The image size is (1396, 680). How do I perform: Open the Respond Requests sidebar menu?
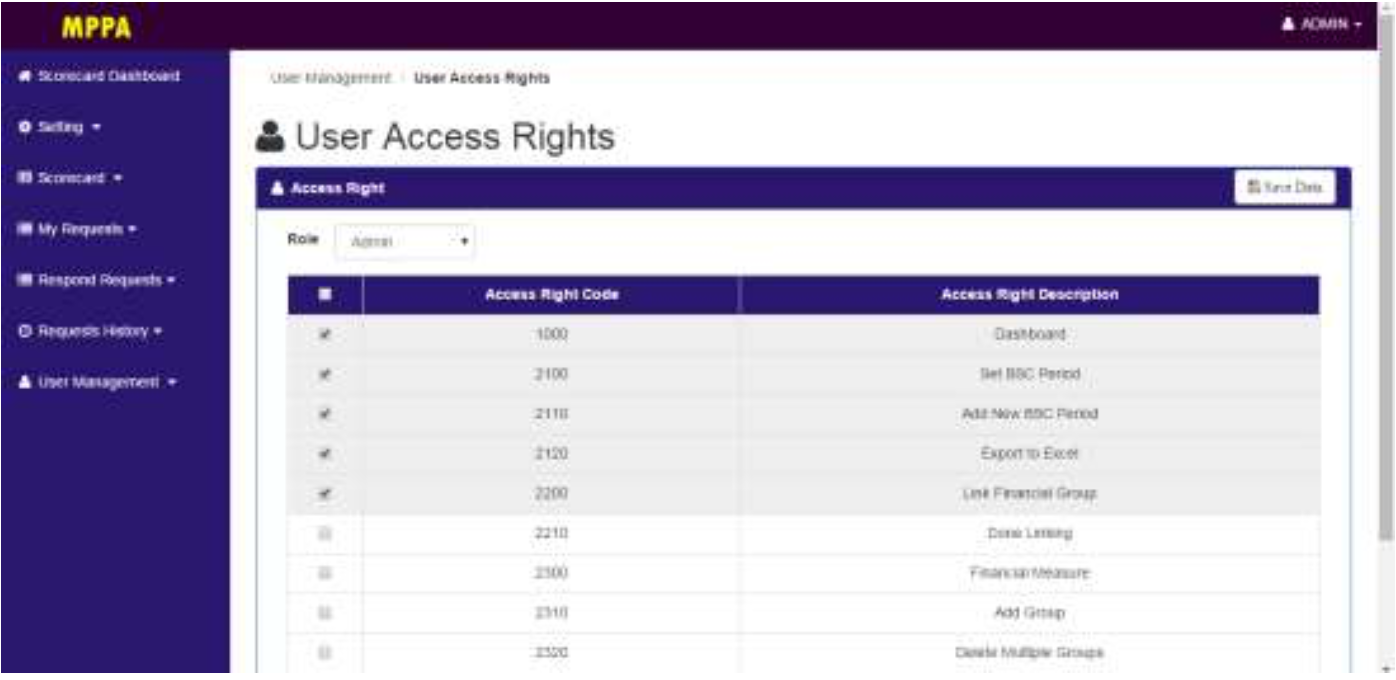tap(97, 281)
